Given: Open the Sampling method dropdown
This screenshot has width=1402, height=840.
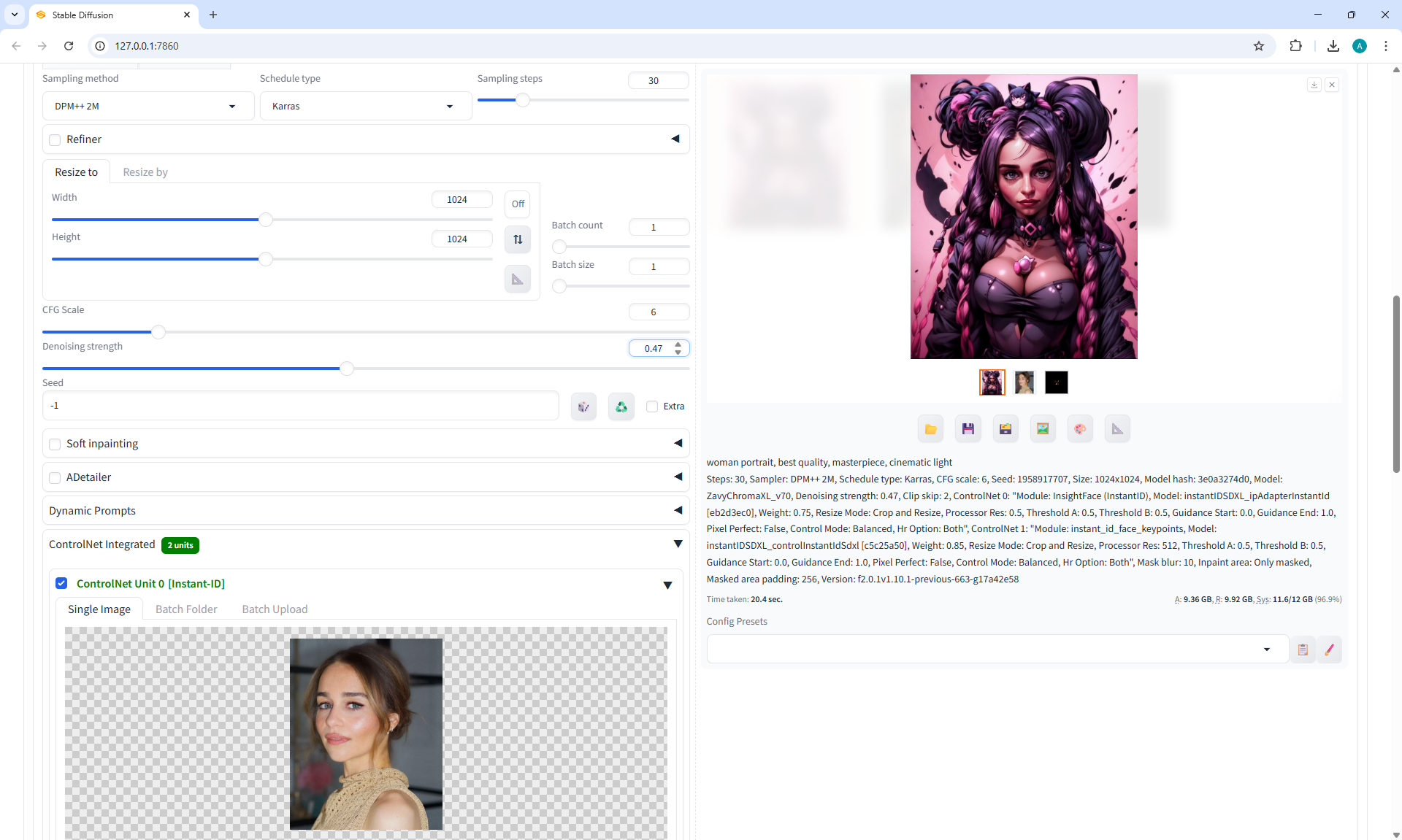Looking at the screenshot, I should 148,106.
